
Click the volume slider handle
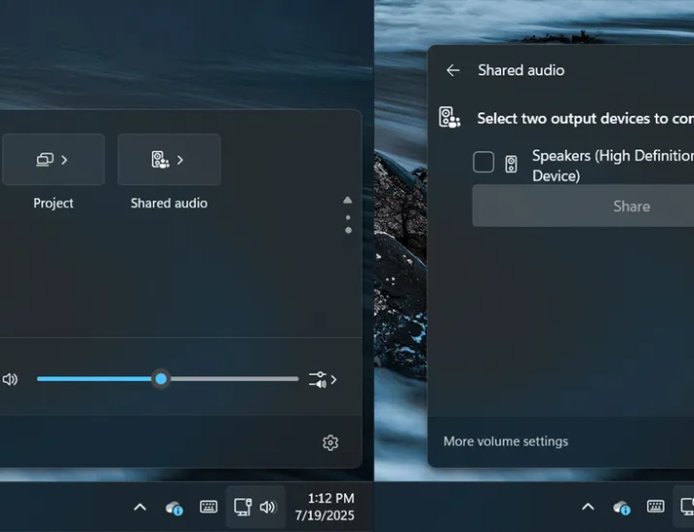[161, 379]
